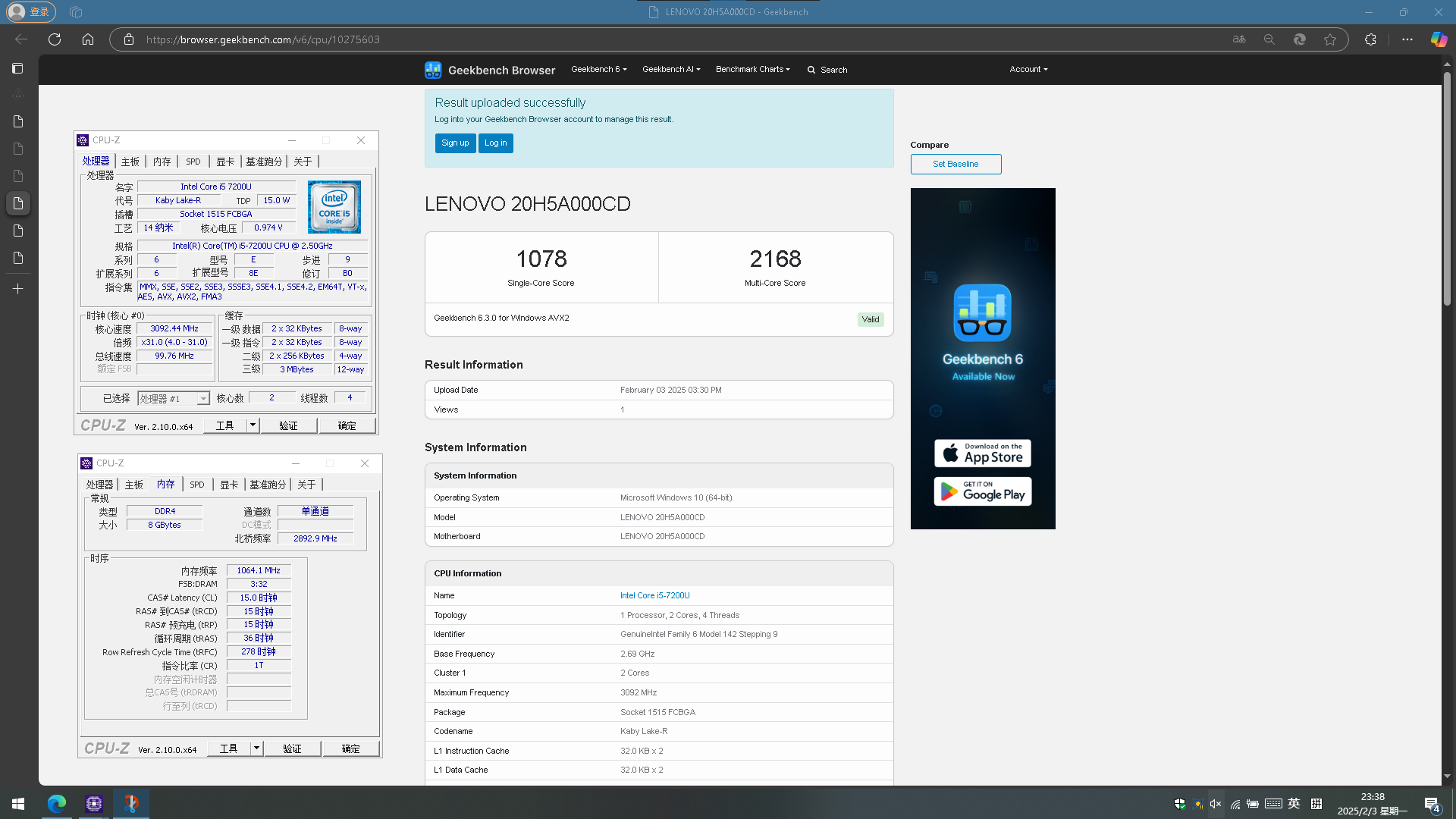Switch to 基准跑分 tab in lower CPU-Z

coord(268,485)
